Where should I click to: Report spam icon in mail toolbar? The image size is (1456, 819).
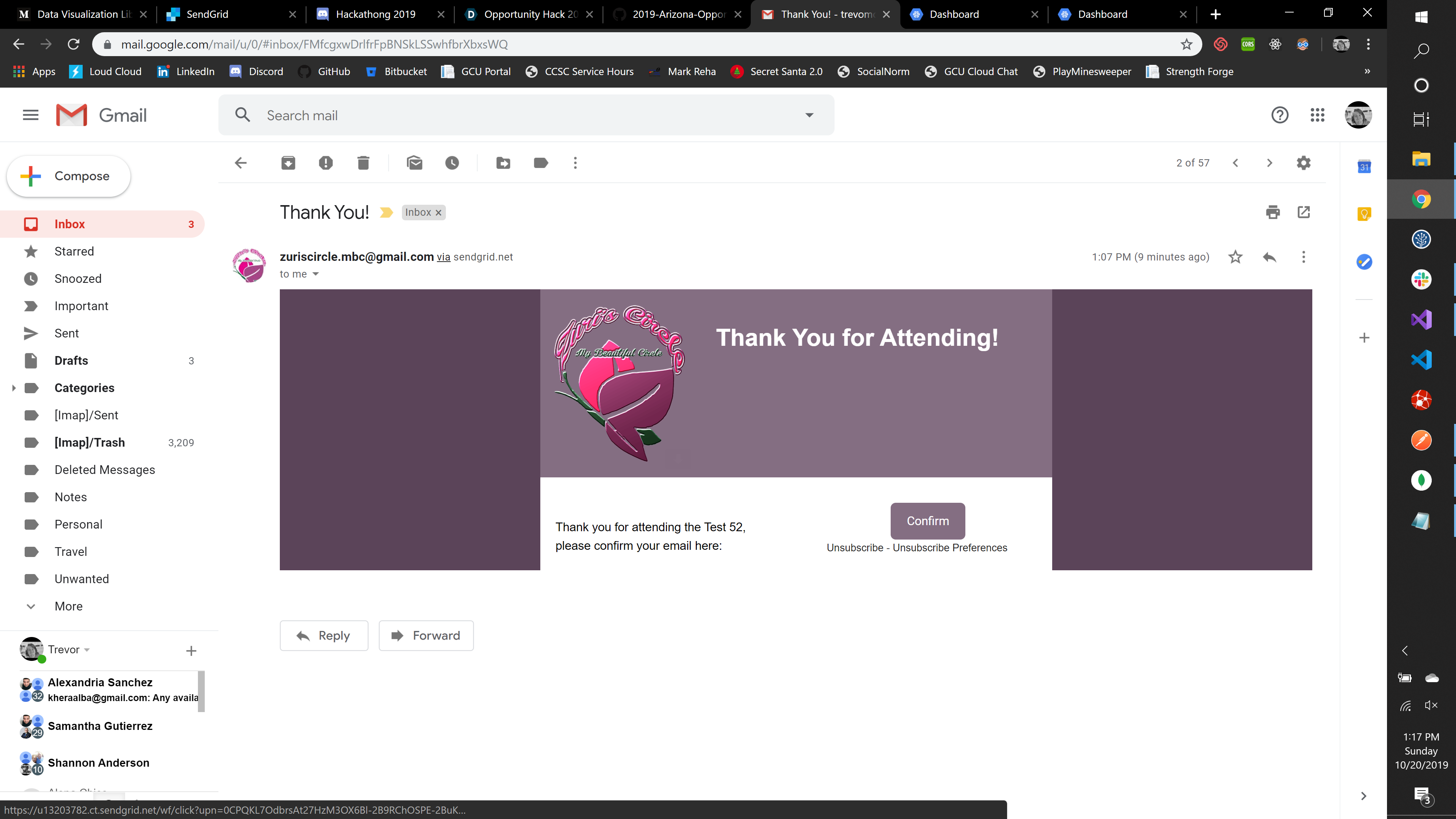[x=326, y=163]
